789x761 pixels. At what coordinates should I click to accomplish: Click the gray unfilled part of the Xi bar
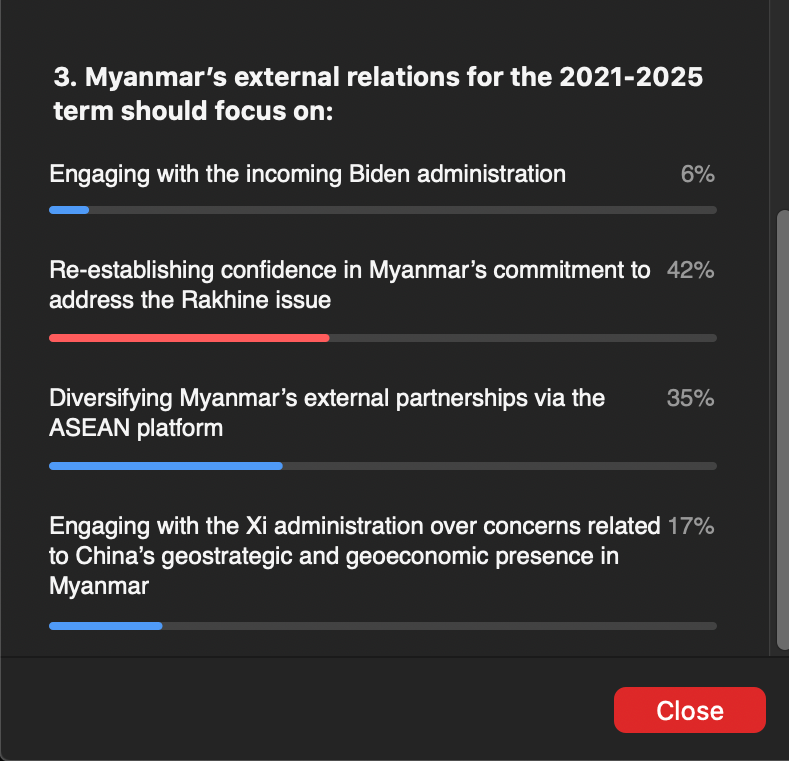tap(440, 626)
